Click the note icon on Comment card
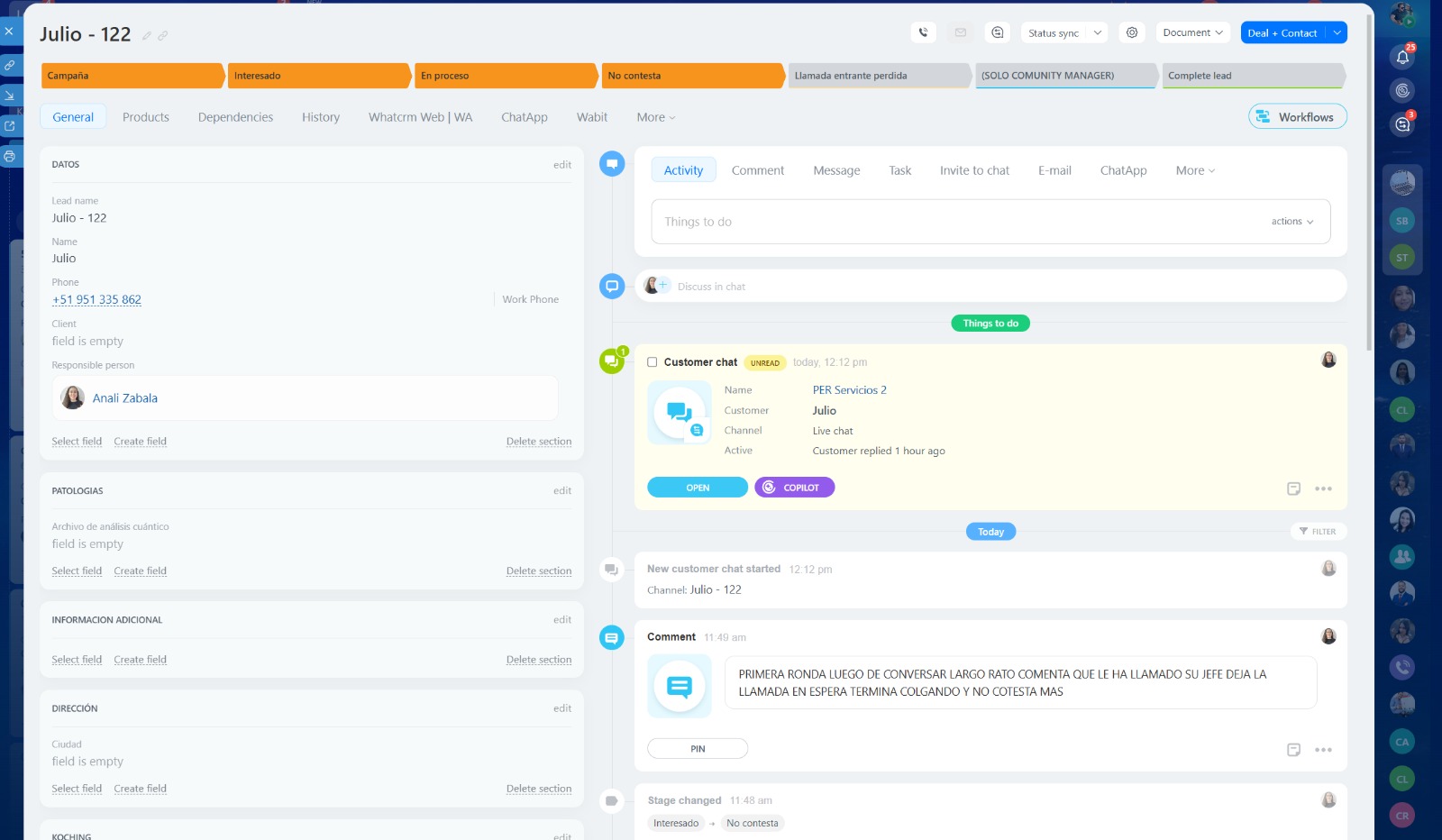 coord(1293,750)
